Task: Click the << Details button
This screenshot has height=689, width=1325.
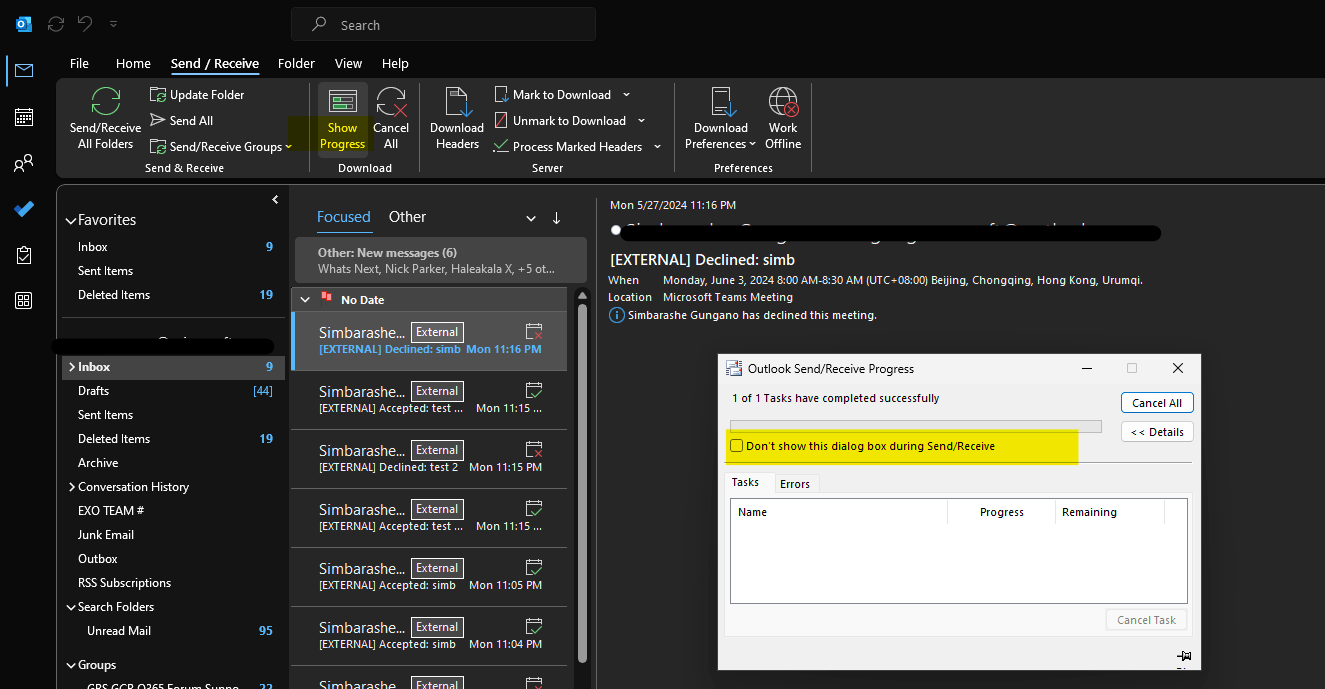Action: click(1157, 432)
